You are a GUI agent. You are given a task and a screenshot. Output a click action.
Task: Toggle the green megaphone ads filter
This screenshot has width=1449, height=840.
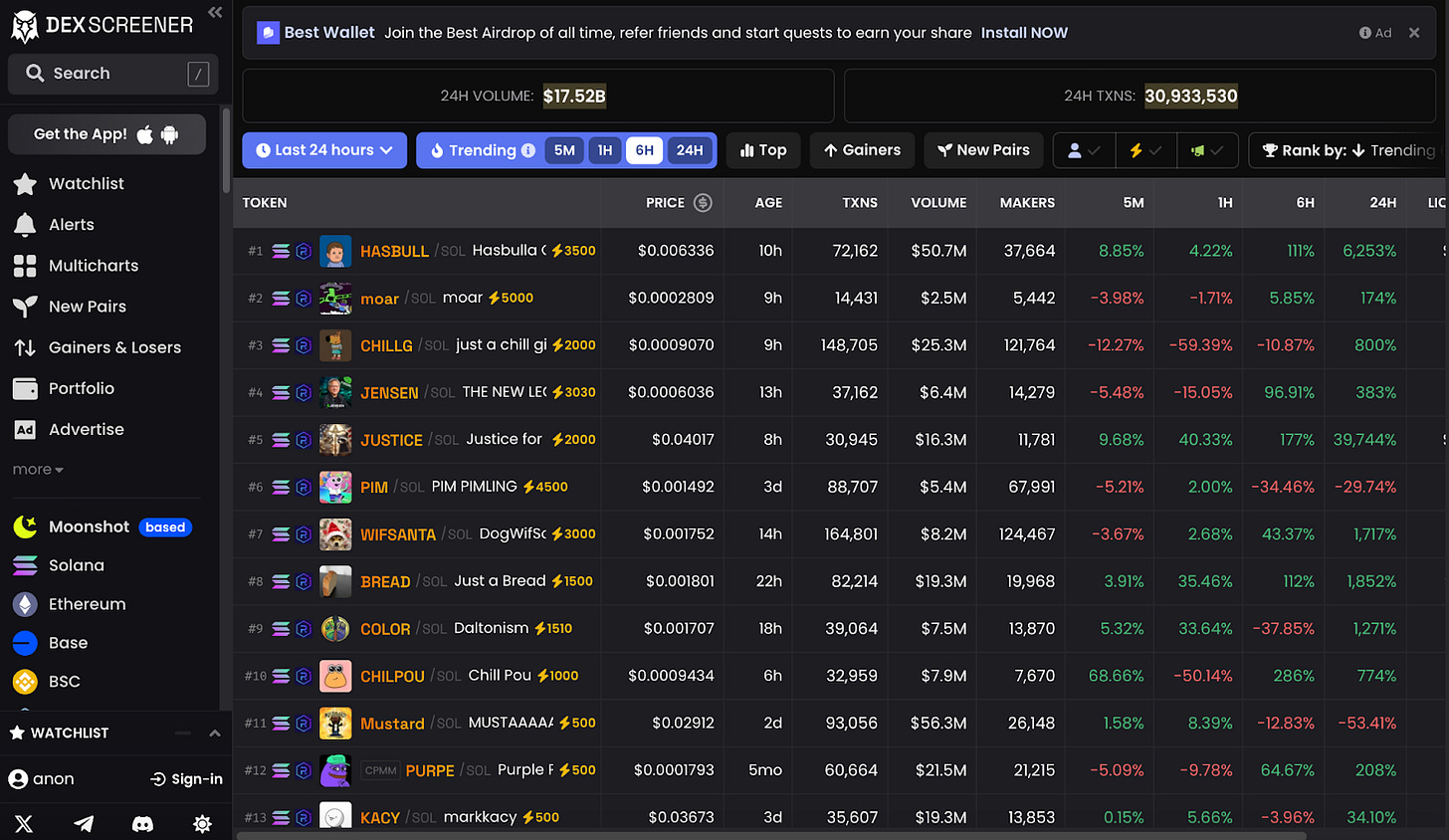(1207, 150)
